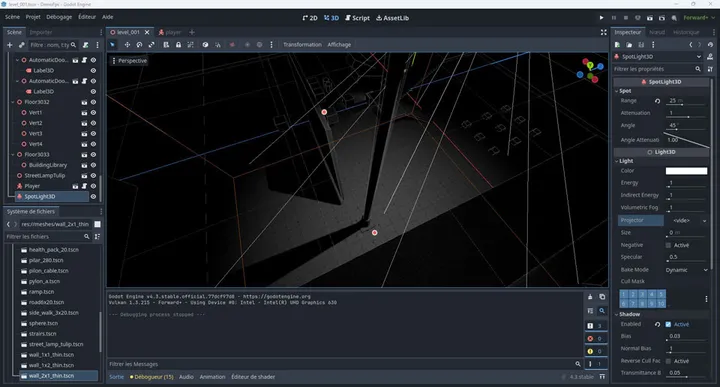Activate the Select mode tool
720x387 pixels.
coord(112,45)
